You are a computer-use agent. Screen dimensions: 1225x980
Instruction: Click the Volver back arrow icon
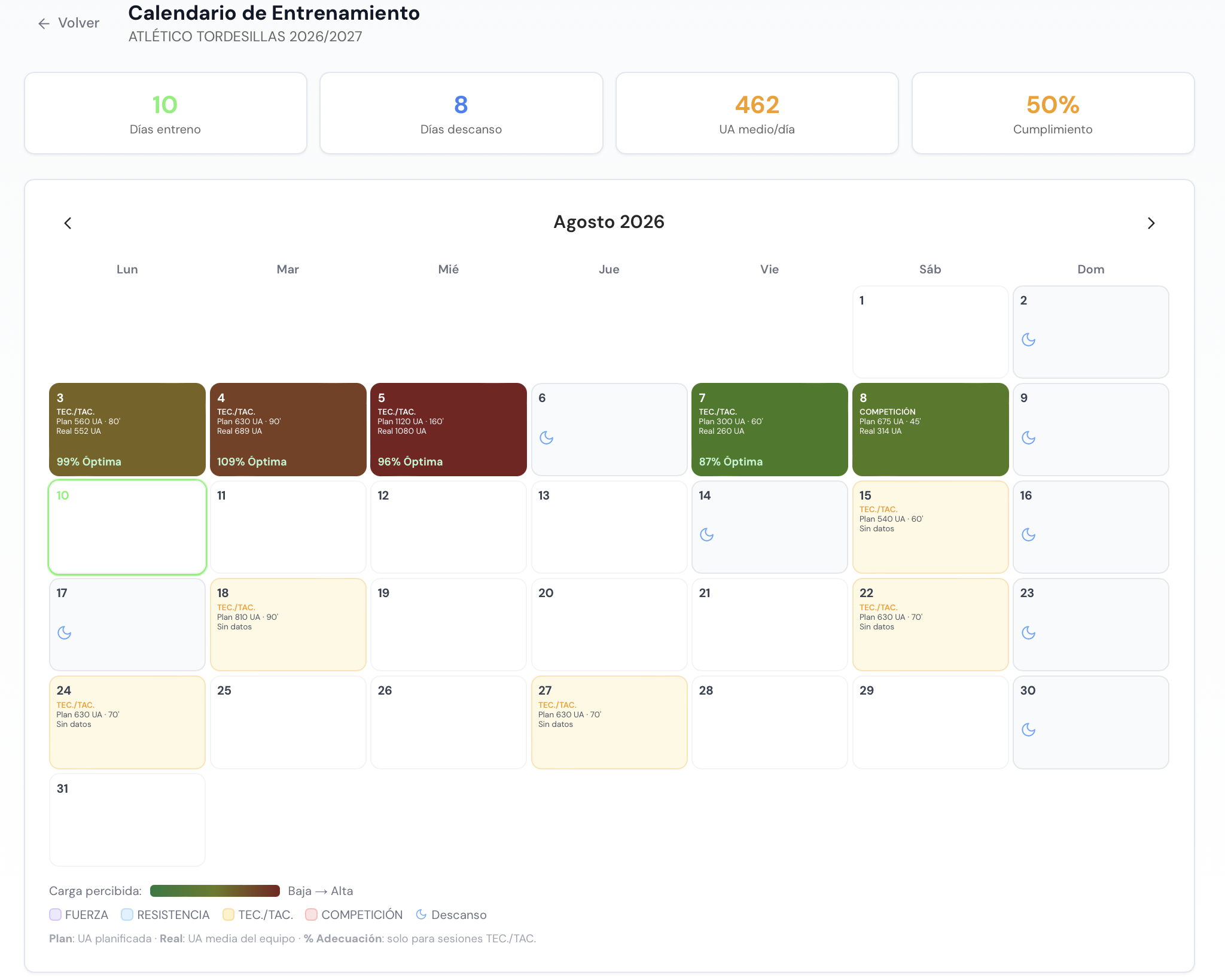pyautogui.click(x=44, y=23)
